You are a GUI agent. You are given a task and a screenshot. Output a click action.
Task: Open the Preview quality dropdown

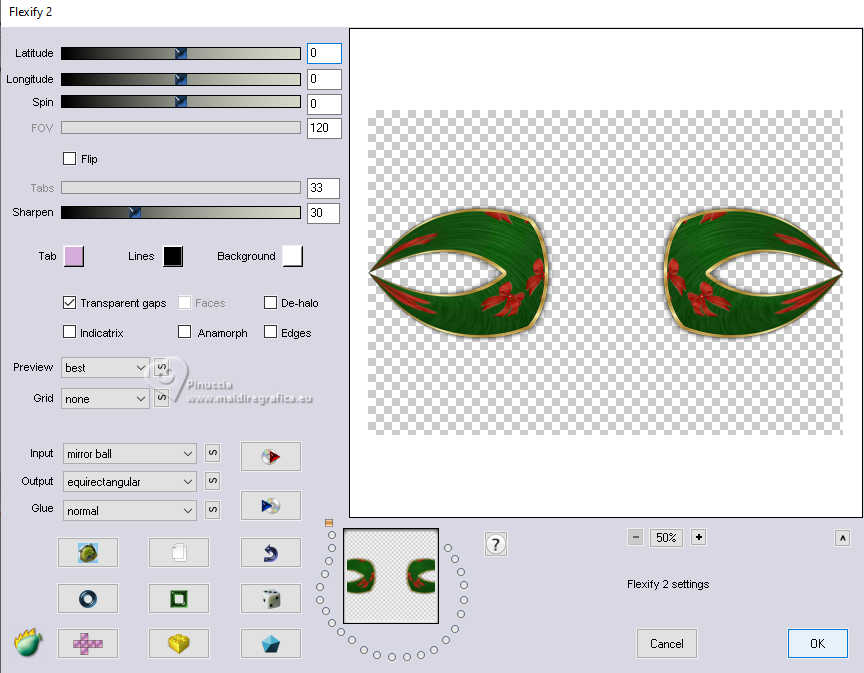(x=105, y=368)
